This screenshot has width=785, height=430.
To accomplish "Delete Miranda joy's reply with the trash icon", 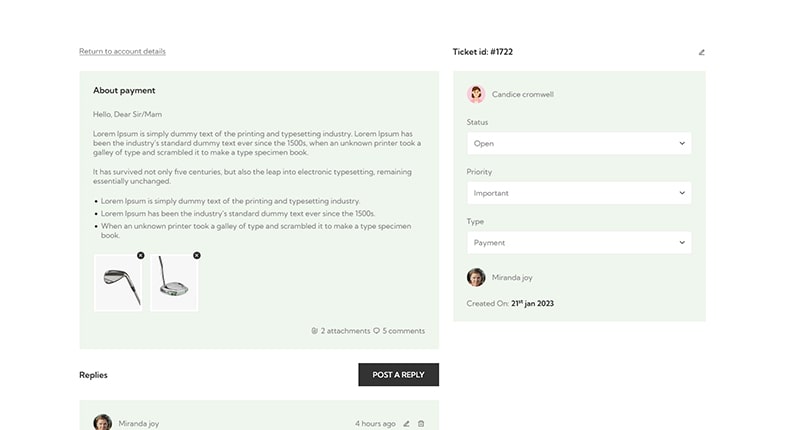I will point(421,423).
